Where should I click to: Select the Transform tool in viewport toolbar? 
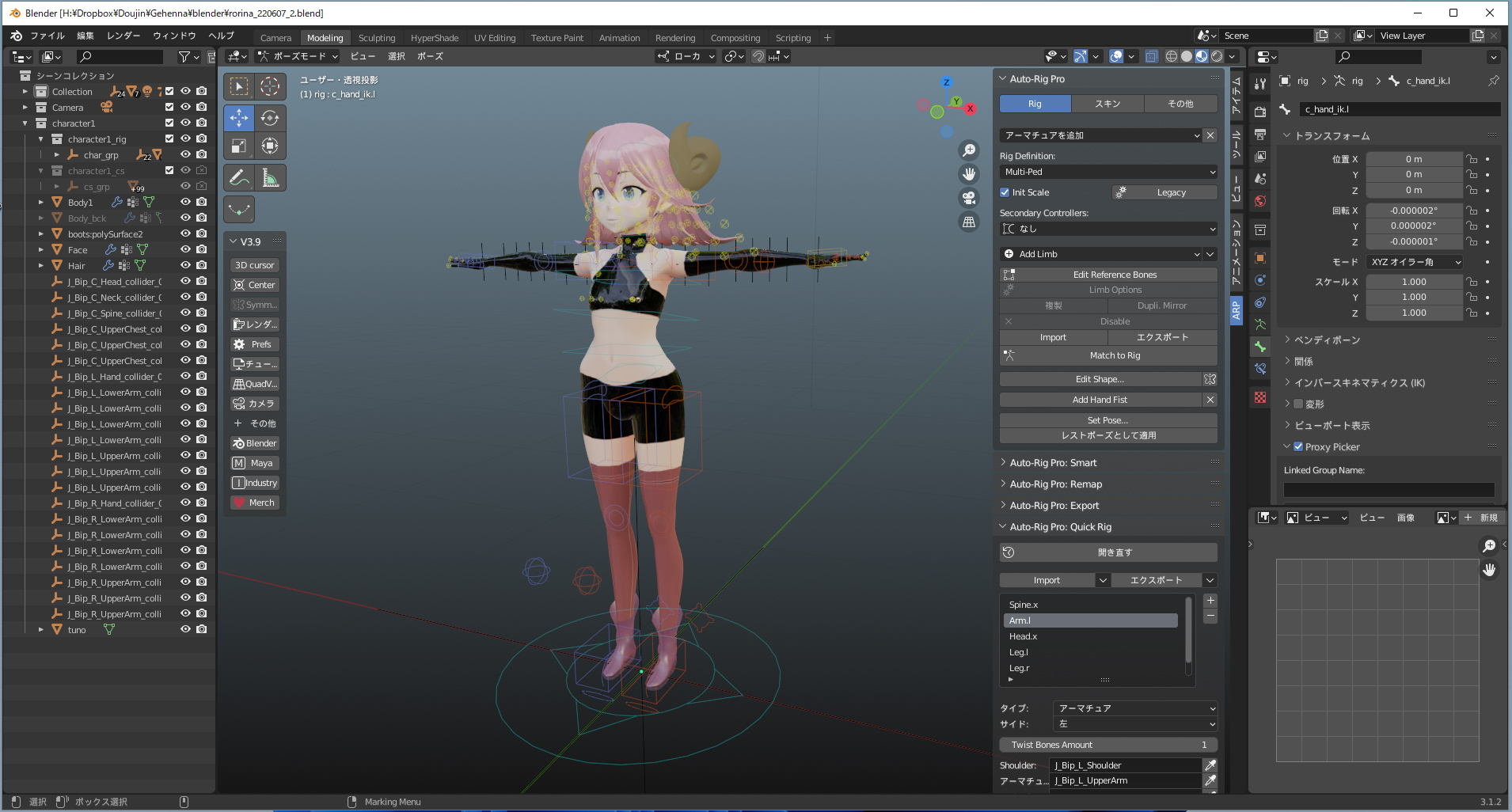[270, 146]
